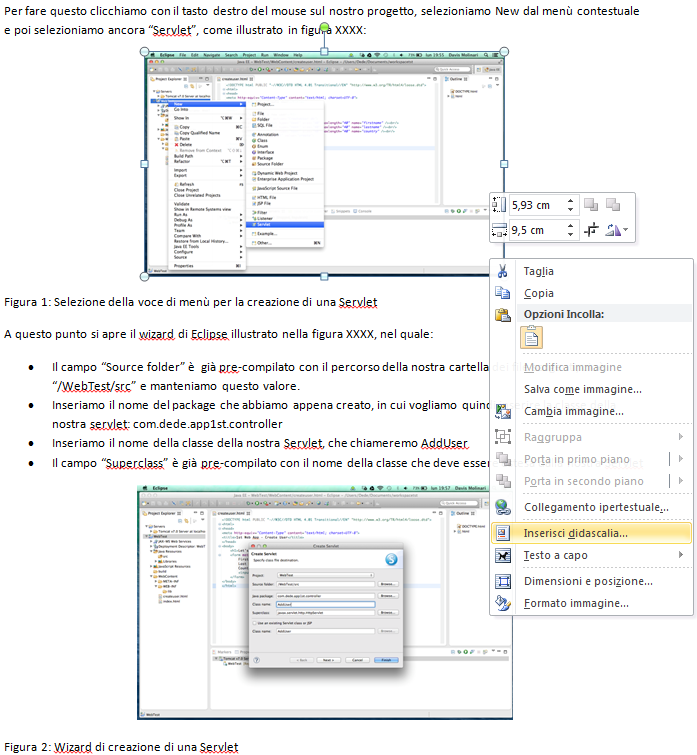Expand the Testo a capo submenu arrow
This screenshot has height=755, width=697.
pos(681,555)
